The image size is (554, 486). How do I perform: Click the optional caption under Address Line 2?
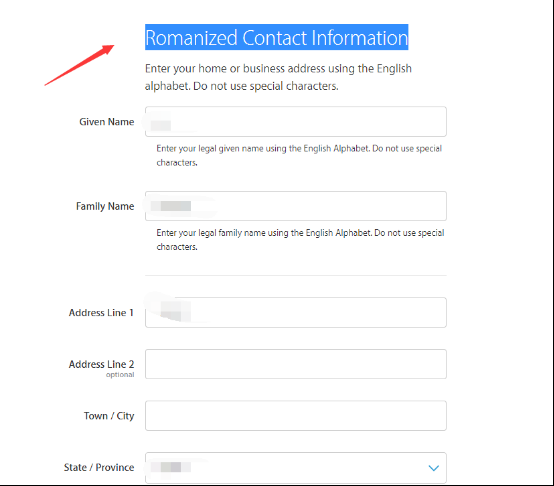coord(120,375)
